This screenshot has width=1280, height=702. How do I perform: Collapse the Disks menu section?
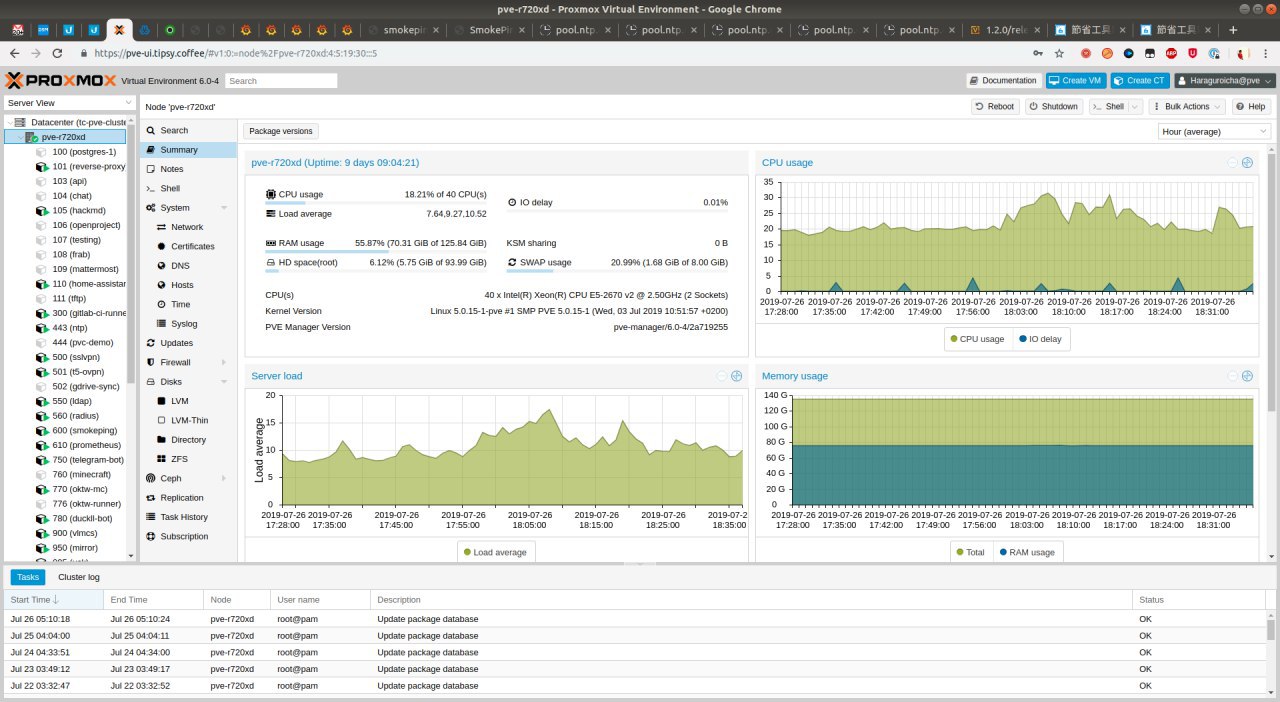coord(224,382)
